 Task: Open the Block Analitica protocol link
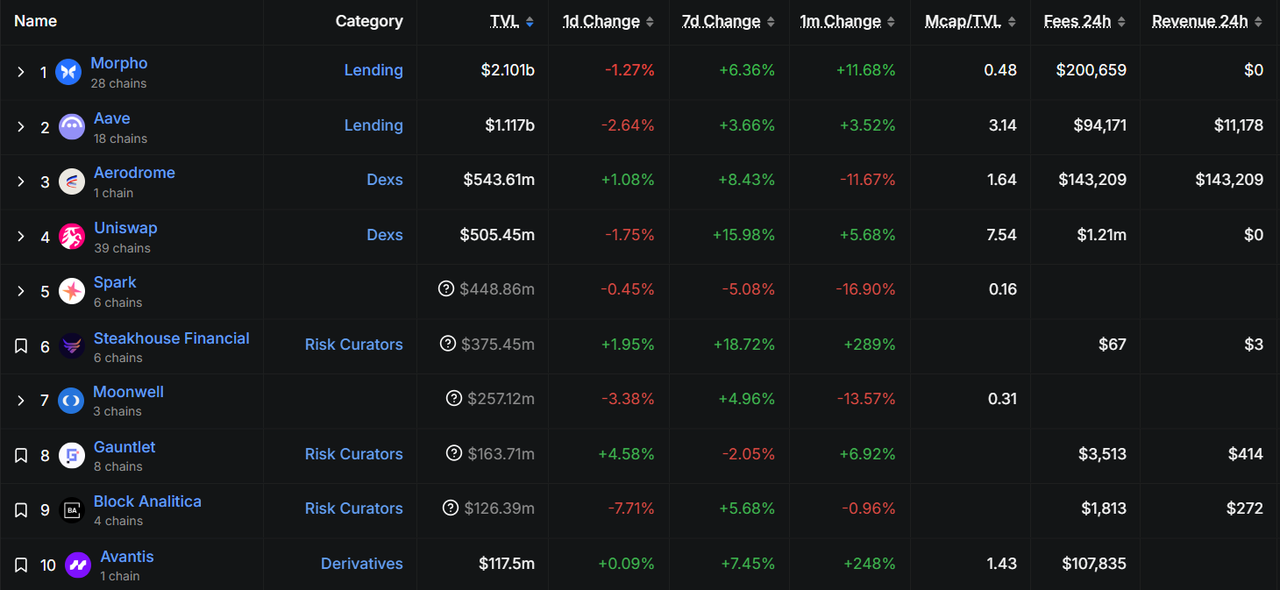coord(147,501)
